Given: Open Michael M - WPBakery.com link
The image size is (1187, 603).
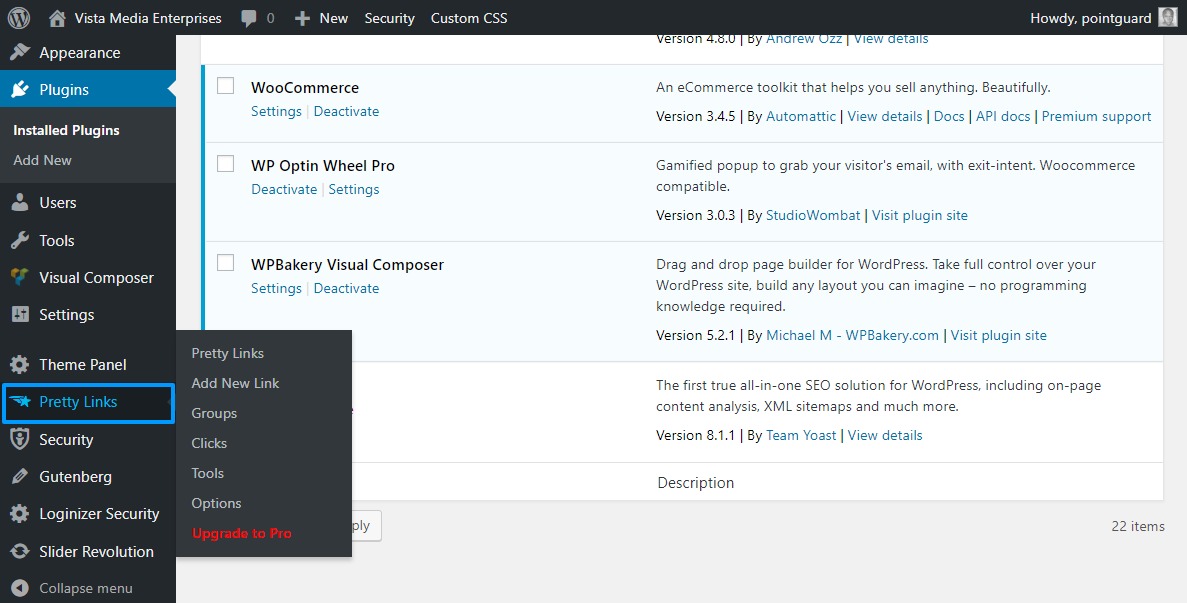Looking at the screenshot, I should [852, 335].
